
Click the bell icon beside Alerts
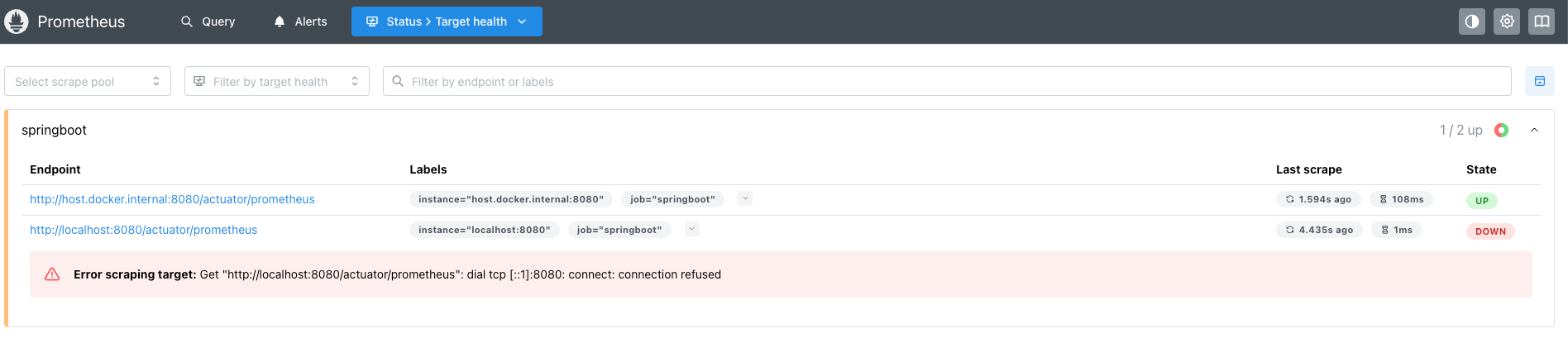click(x=280, y=21)
